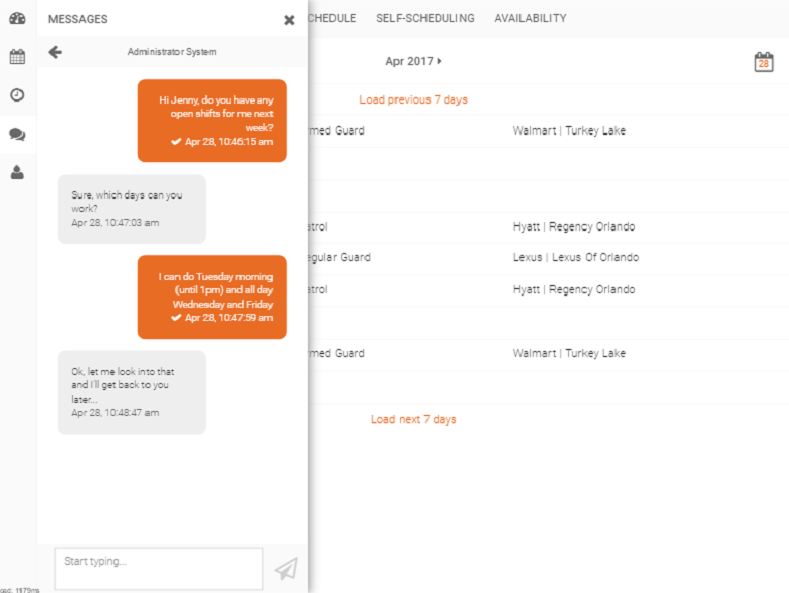
Task: Switch to the Availability tab
Action: (530, 18)
